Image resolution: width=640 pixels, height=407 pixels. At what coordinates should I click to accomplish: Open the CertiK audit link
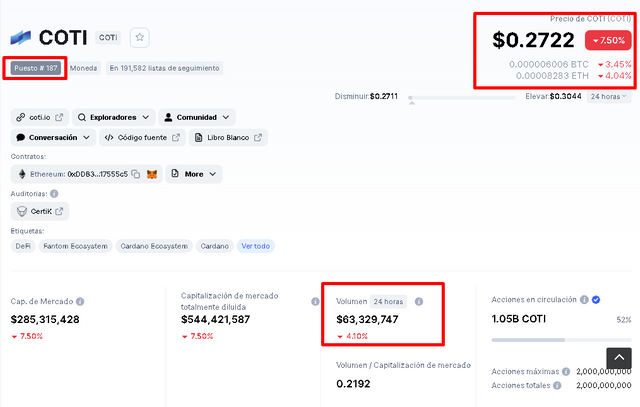pos(40,211)
